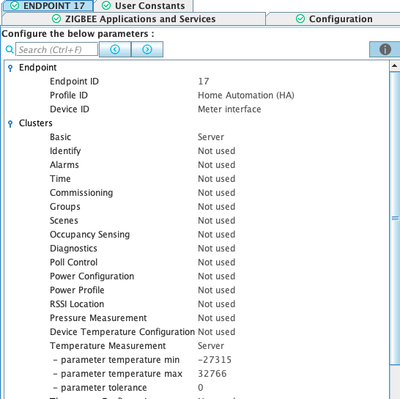Collapse the Endpoint tree node
This screenshot has height=399, width=400.
[x=10, y=68]
